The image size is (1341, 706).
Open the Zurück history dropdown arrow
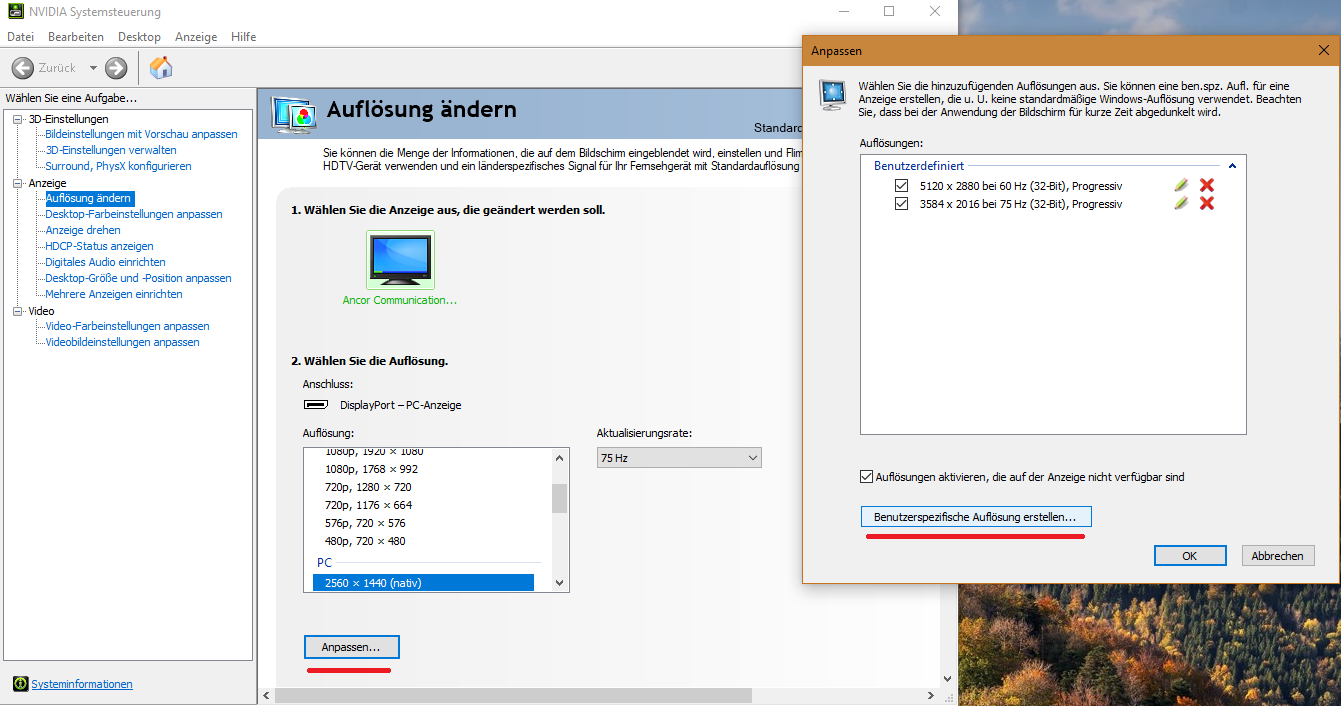coord(93,68)
